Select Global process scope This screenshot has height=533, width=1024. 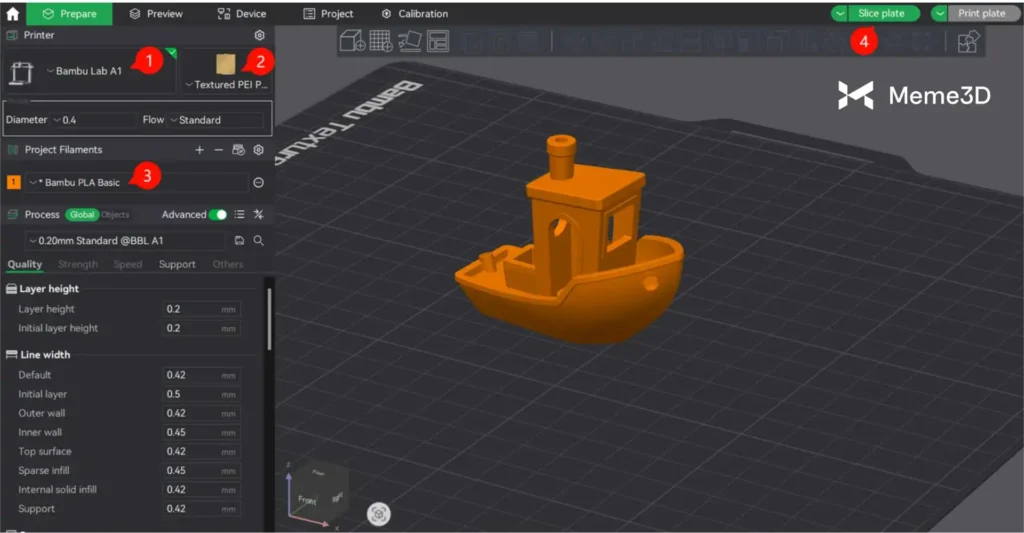[80, 214]
